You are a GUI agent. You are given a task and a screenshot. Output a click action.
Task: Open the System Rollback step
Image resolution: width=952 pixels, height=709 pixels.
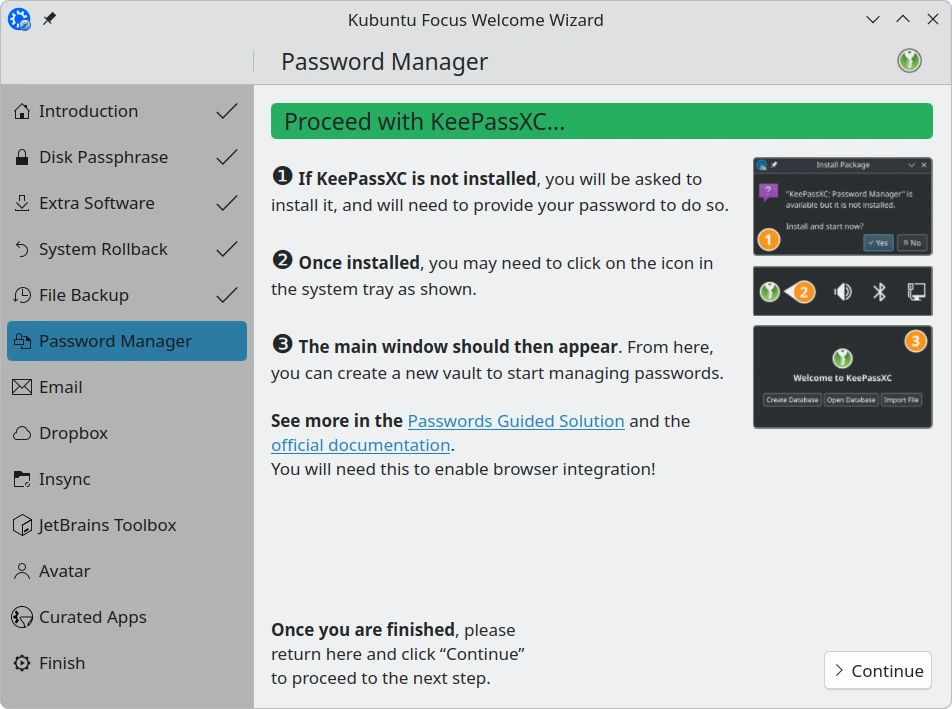(x=127, y=249)
